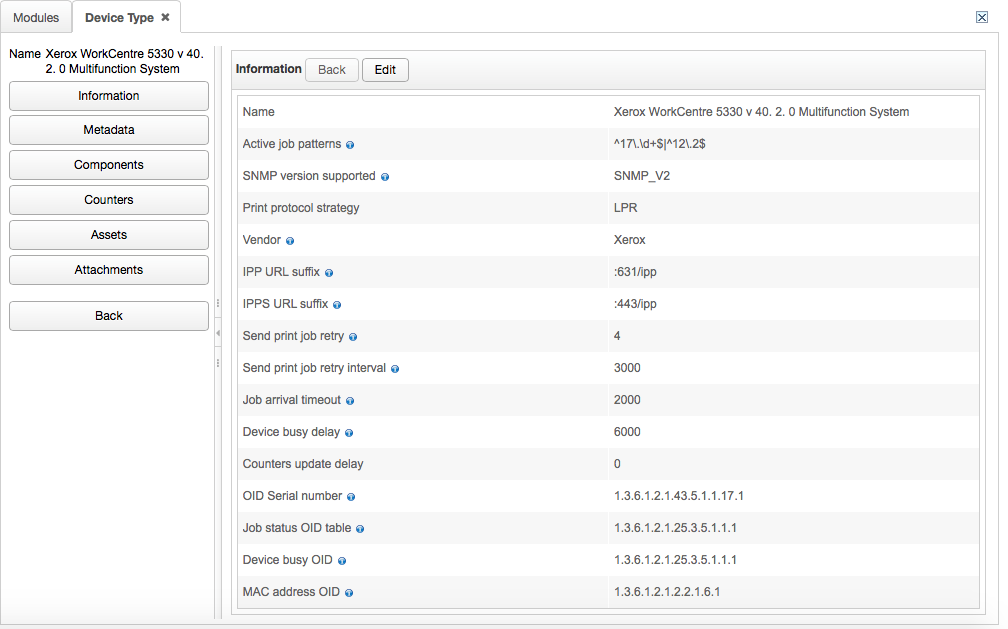
Task: Click the Device busy OID value
Action: point(675,560)
